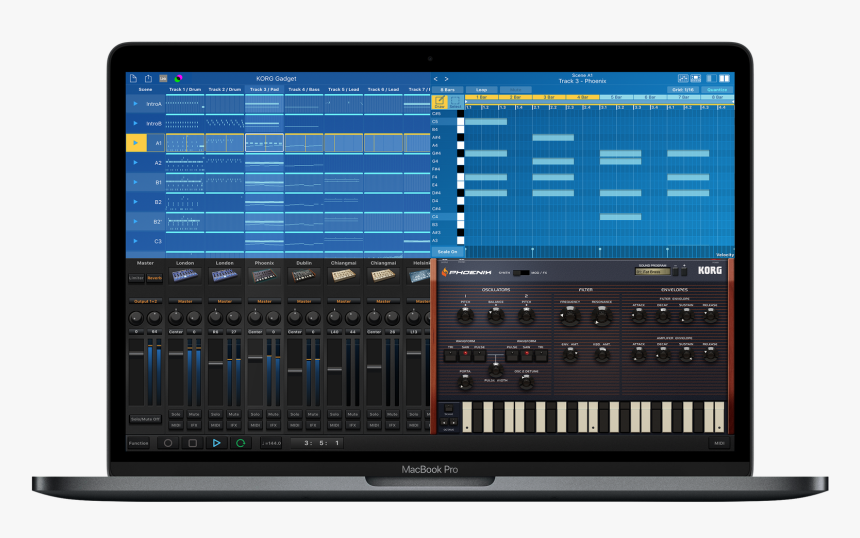
Task: Open the first London gadget thumbnail
Action: coord(185,276)
